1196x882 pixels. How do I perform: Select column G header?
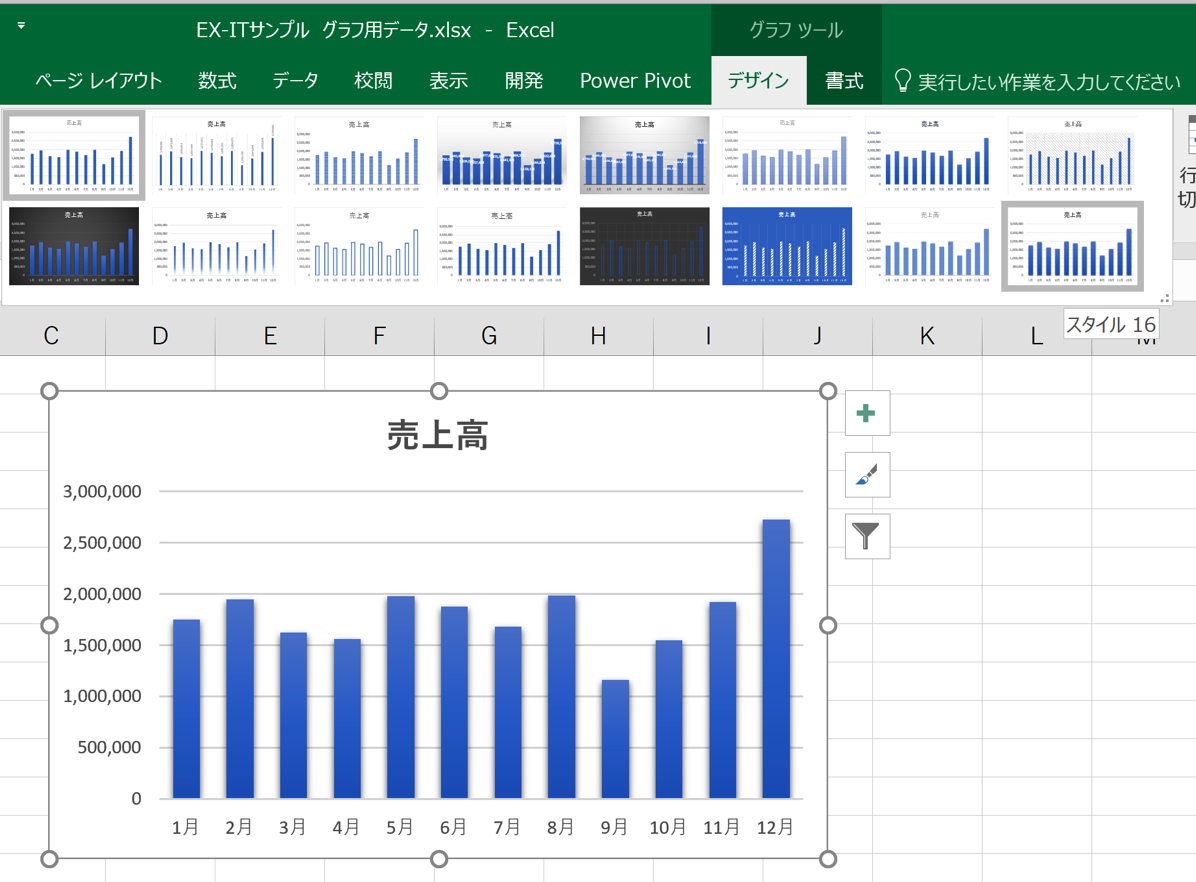(489, 336)
